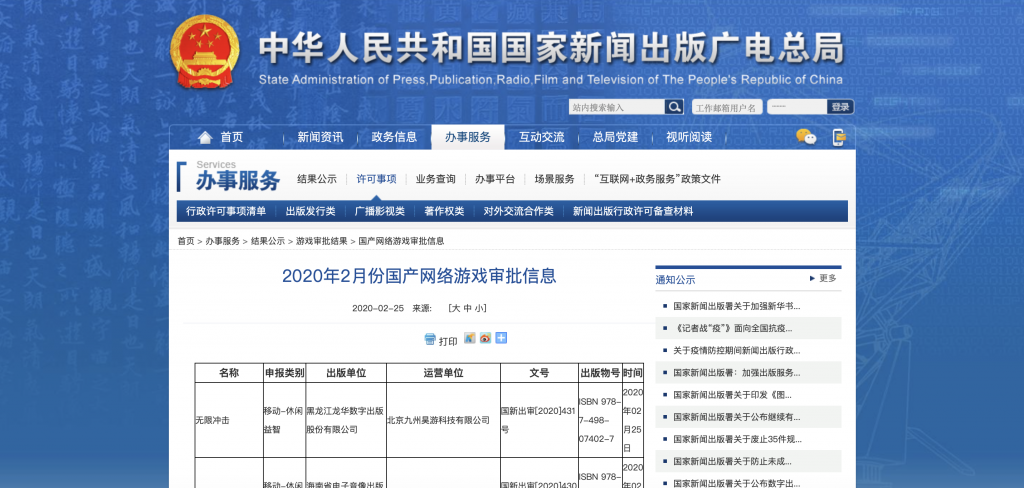The width and height of the screenshot is (1024, 488).
Task: Share article via Sina Weibo icon
Action: click(x=485, y=339)
